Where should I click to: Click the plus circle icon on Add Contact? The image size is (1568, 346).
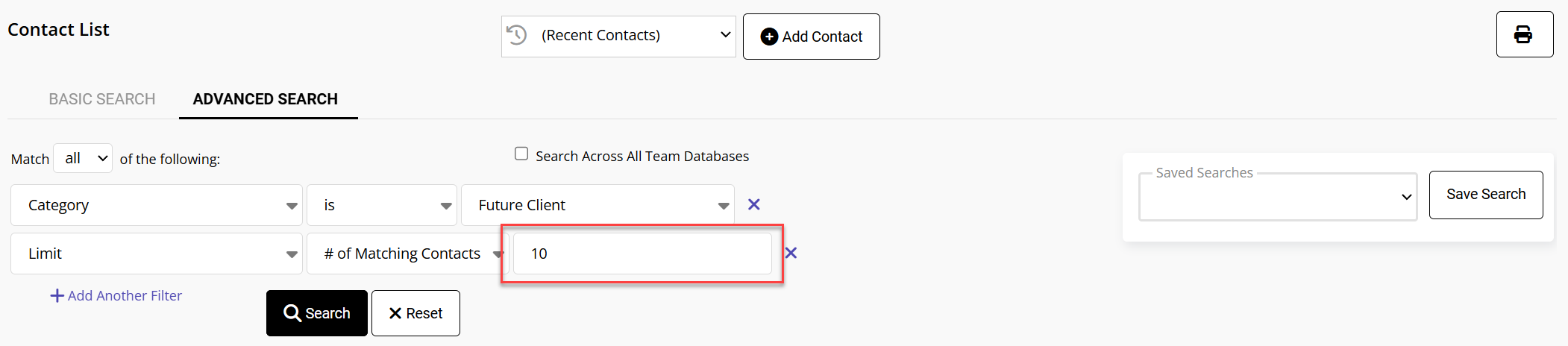point(769,37)
